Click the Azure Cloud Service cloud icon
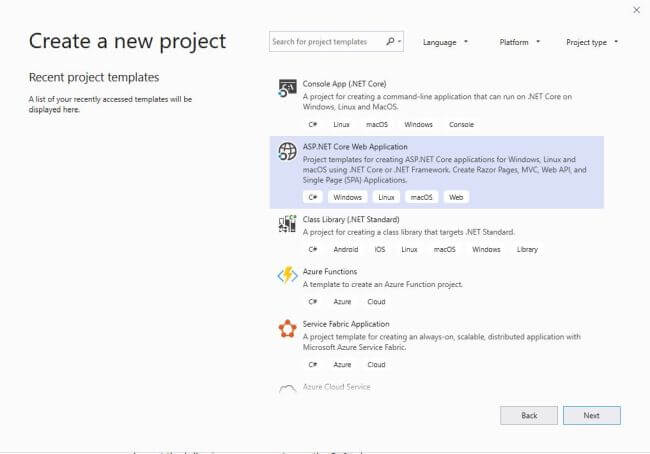 click(287, 389)
